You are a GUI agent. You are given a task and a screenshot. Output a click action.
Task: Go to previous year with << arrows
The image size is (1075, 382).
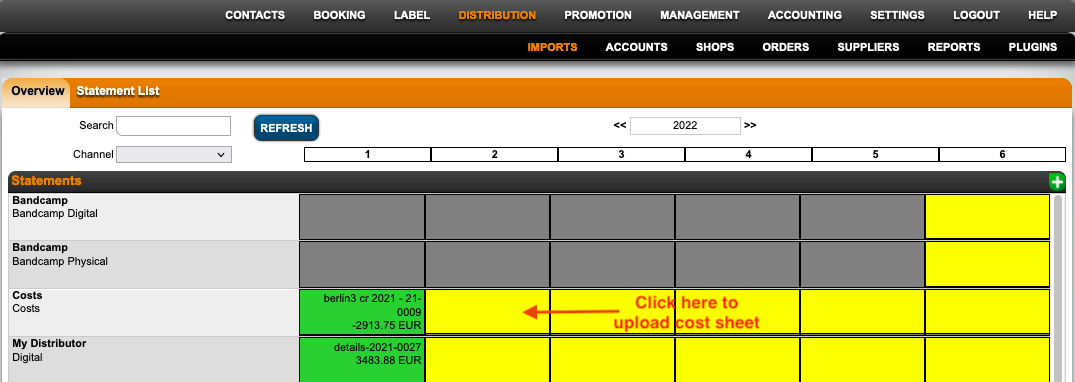(620, 126)
